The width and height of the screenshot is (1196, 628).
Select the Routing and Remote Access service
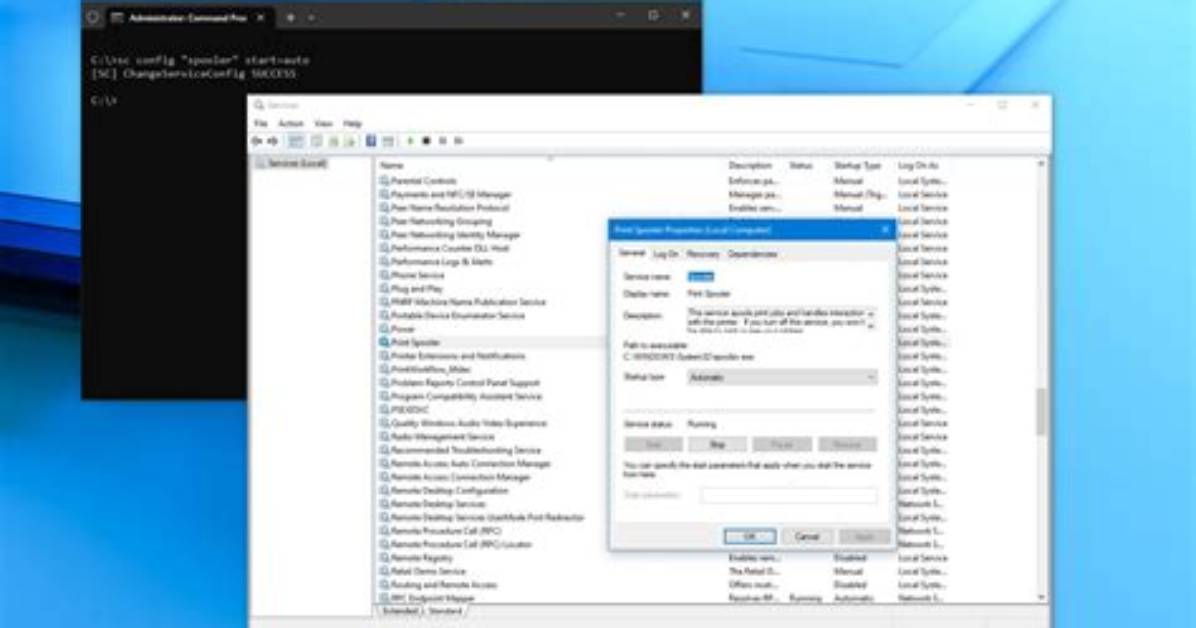tap(444, 585)
